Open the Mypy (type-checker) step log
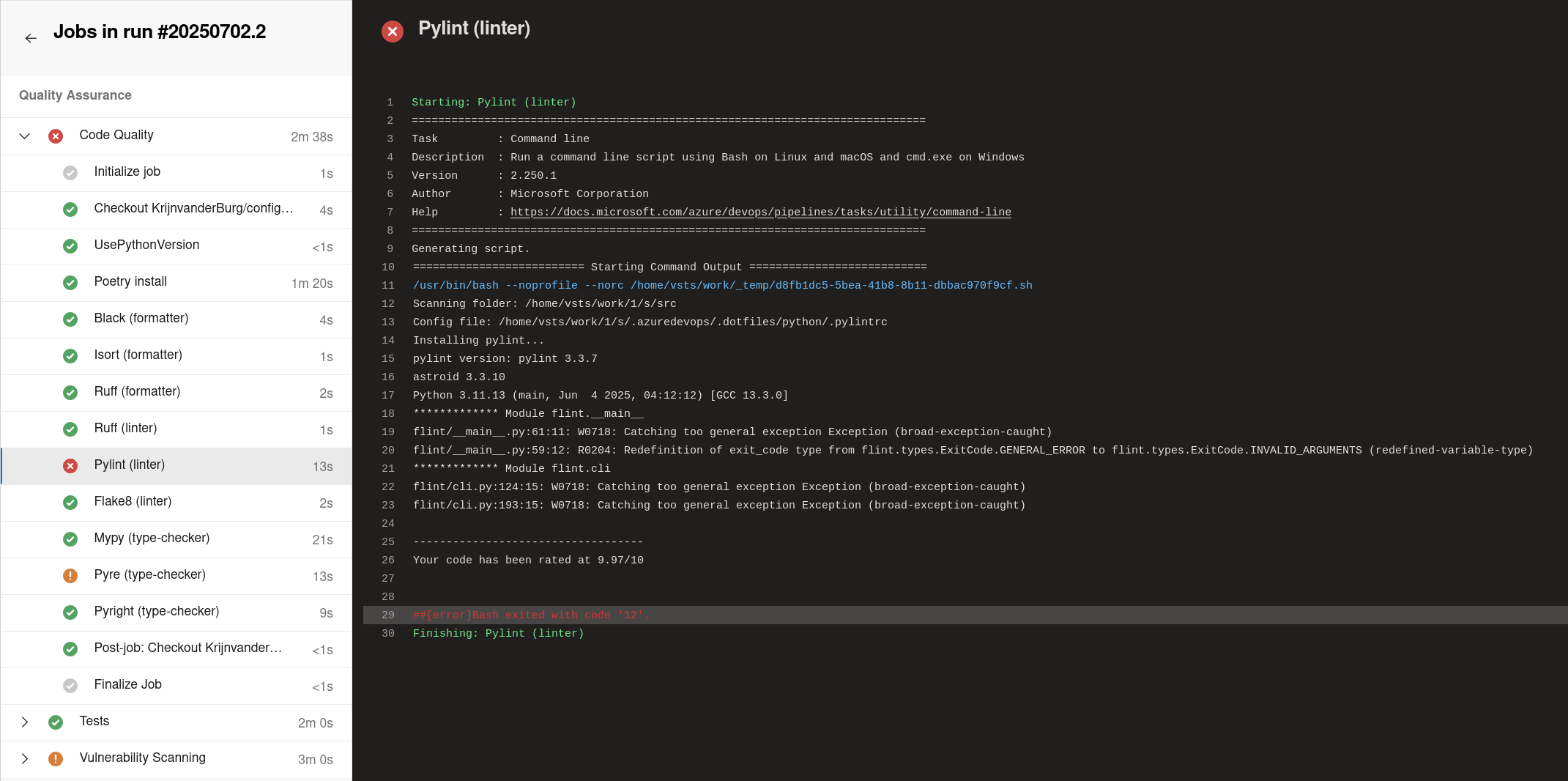 click(177, 539)
